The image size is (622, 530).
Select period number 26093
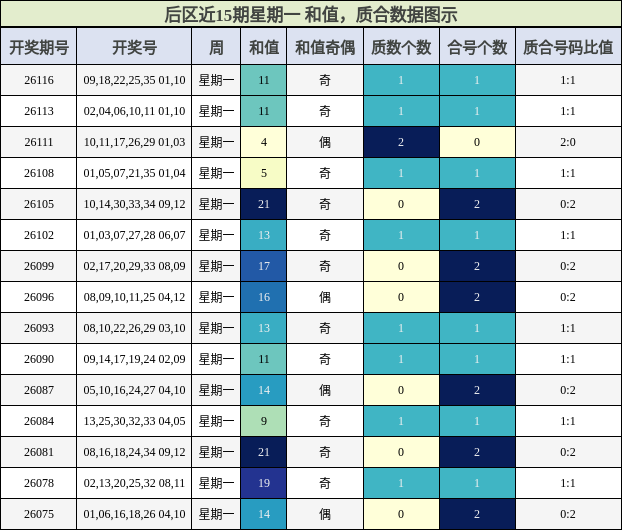point(39,328)
